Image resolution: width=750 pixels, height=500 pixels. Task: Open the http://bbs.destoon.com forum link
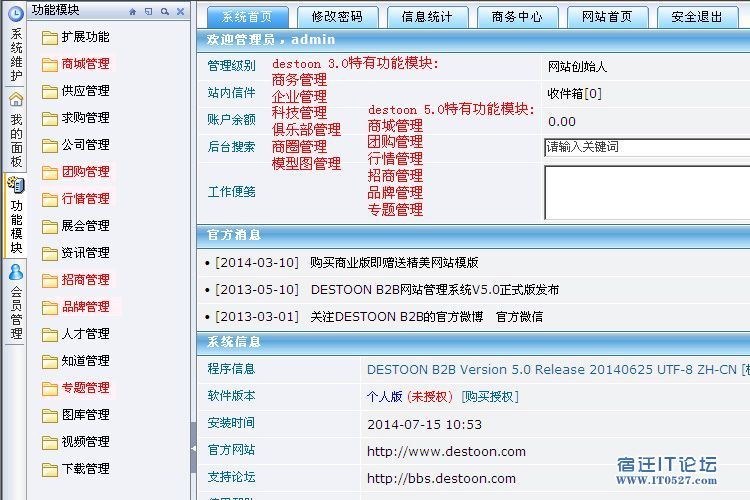click(x=441, y=478)
